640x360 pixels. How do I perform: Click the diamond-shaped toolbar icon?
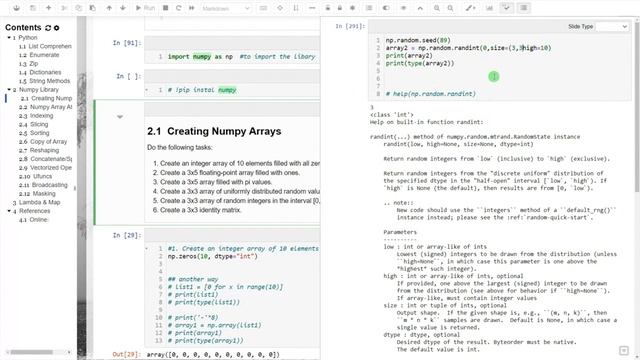[280, 8]
